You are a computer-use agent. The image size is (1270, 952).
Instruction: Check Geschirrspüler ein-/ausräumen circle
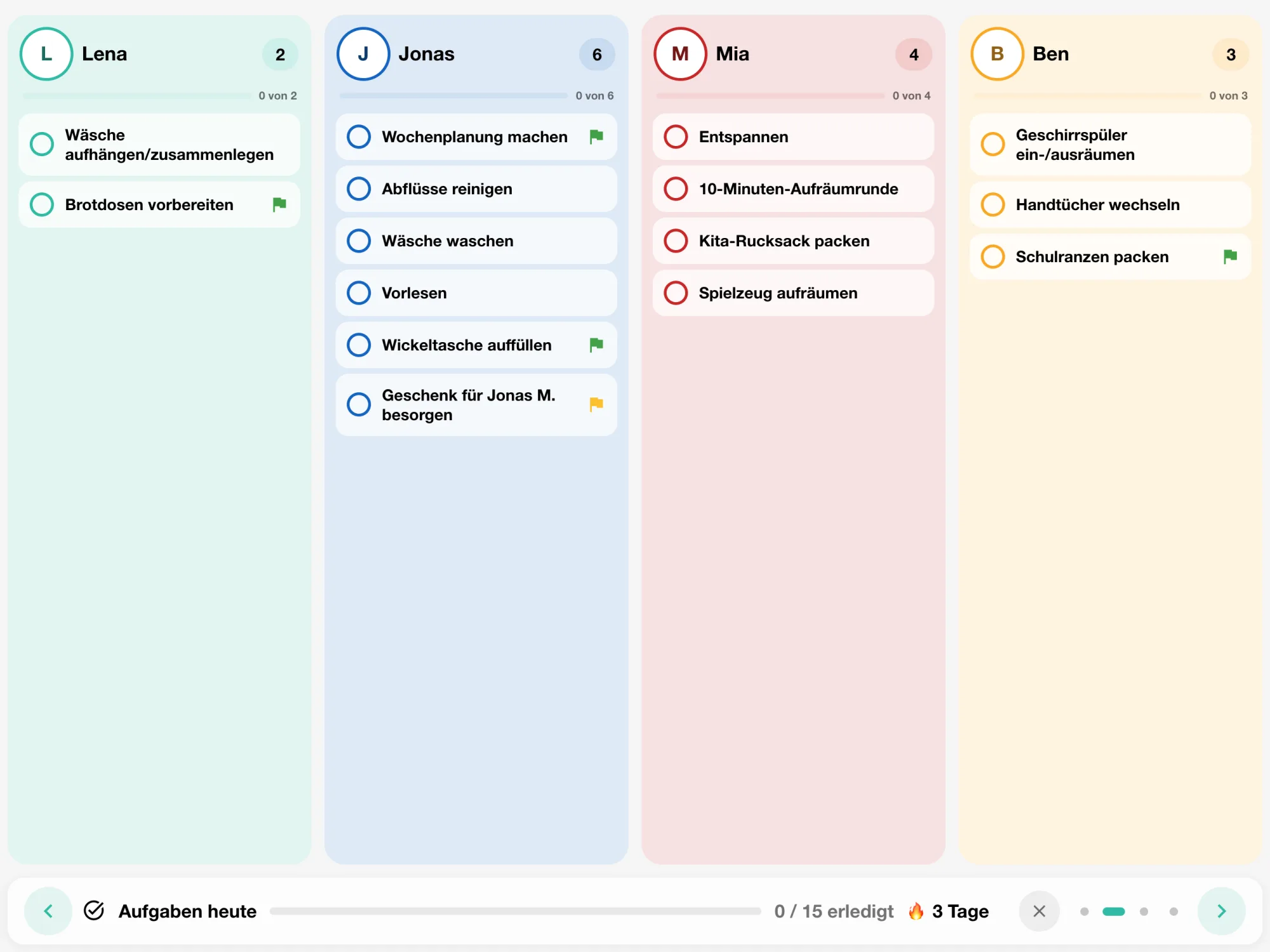tap(993, 144)
